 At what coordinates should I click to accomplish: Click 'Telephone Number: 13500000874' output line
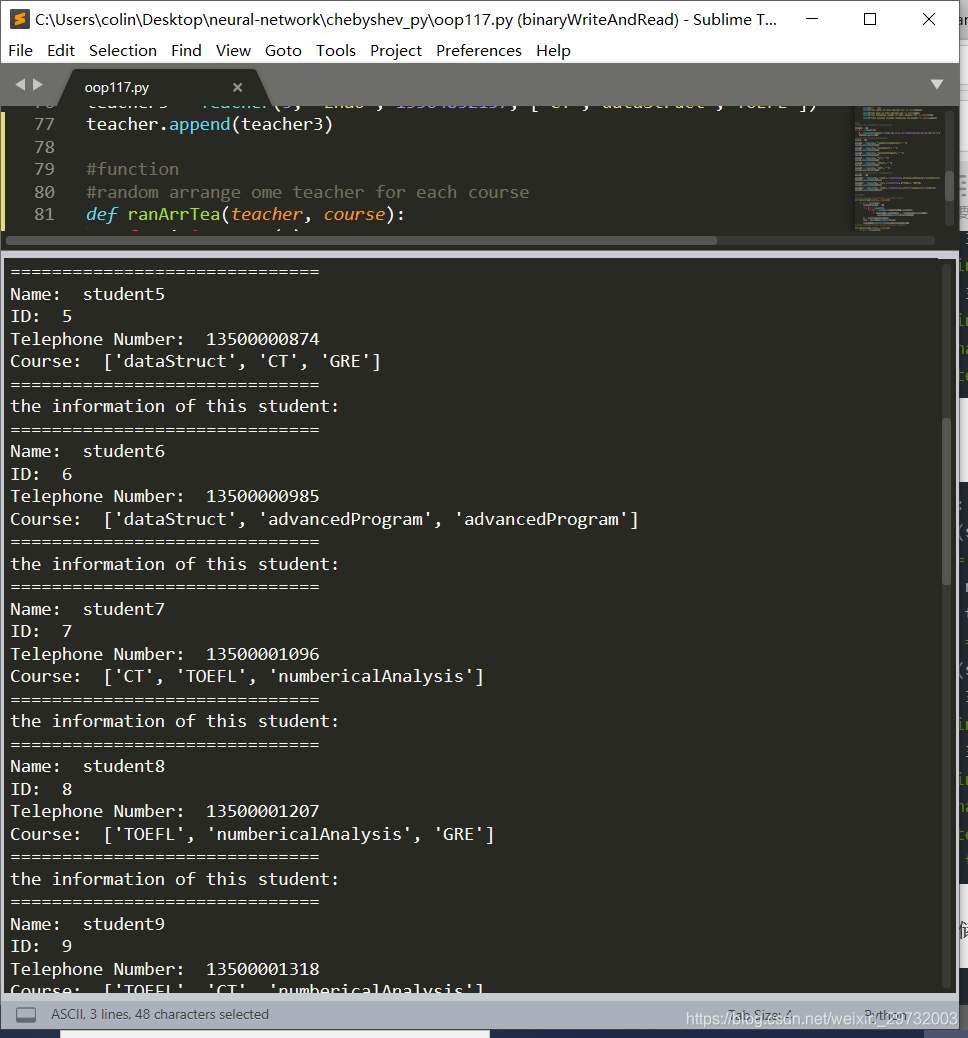165,339
